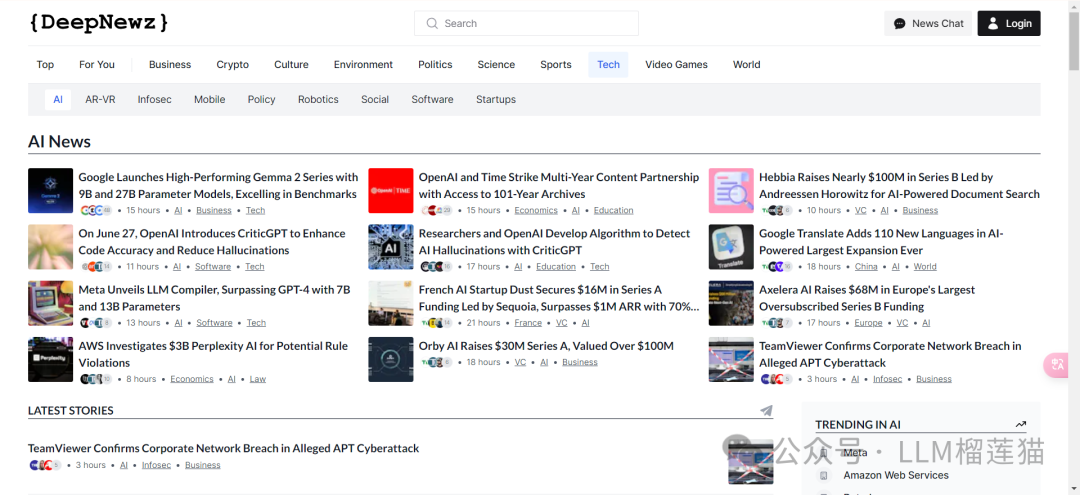1080x495 pixels.
Task: Open the Orby AI article thumbnail
Action: coord(391,359)
